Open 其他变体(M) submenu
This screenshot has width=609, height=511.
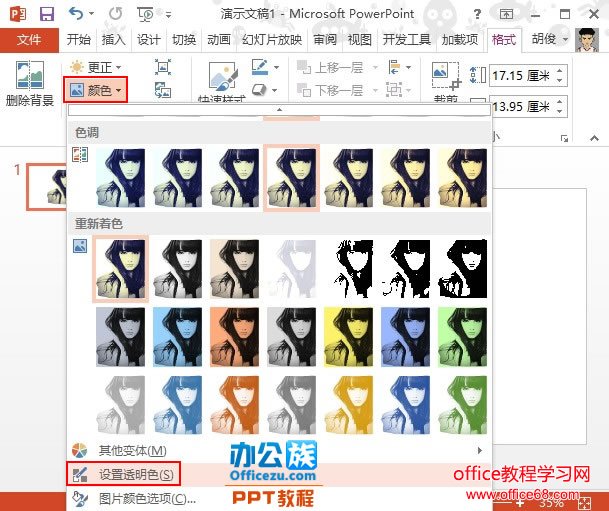point(279,450)
